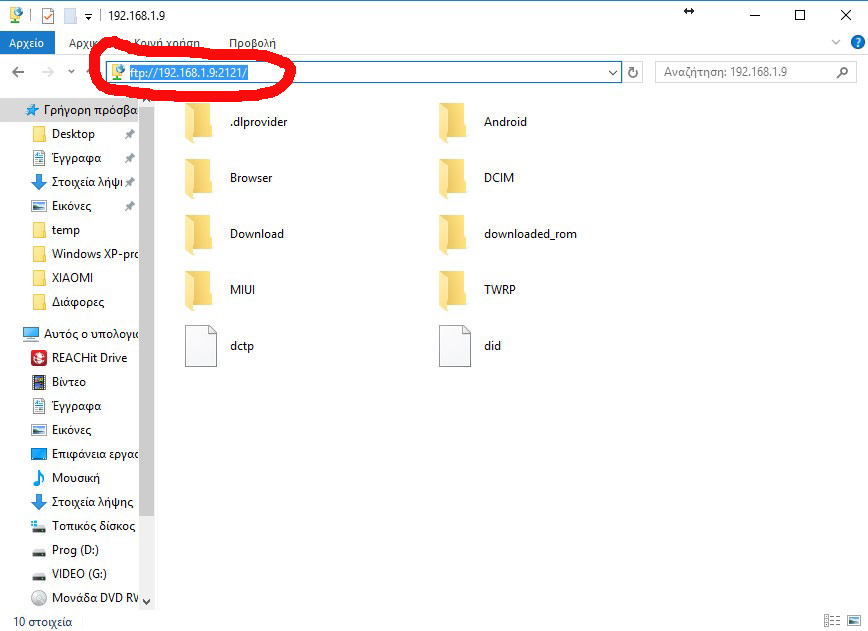This screenshot has height=631, width=868.
Task: Open the TWRP folder icon
Action: click(453, 289)
